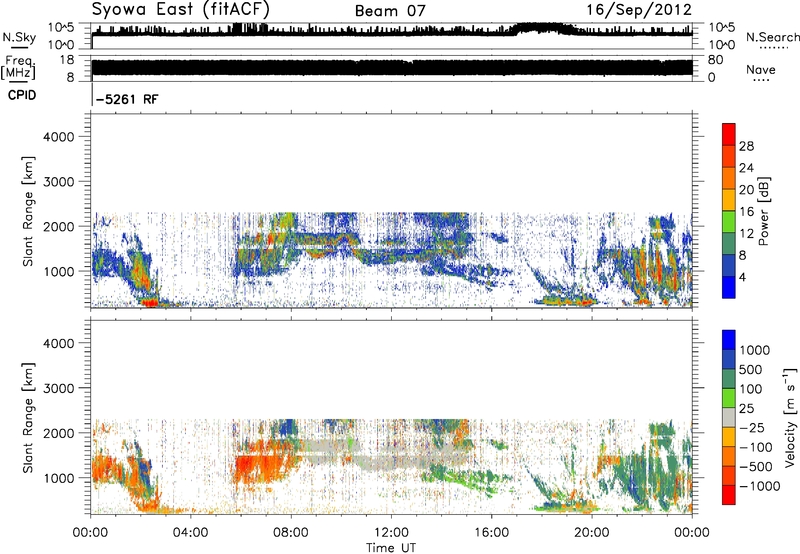
Task: Click the '10^0' tick beside N.Search
Action: [722, 45]
